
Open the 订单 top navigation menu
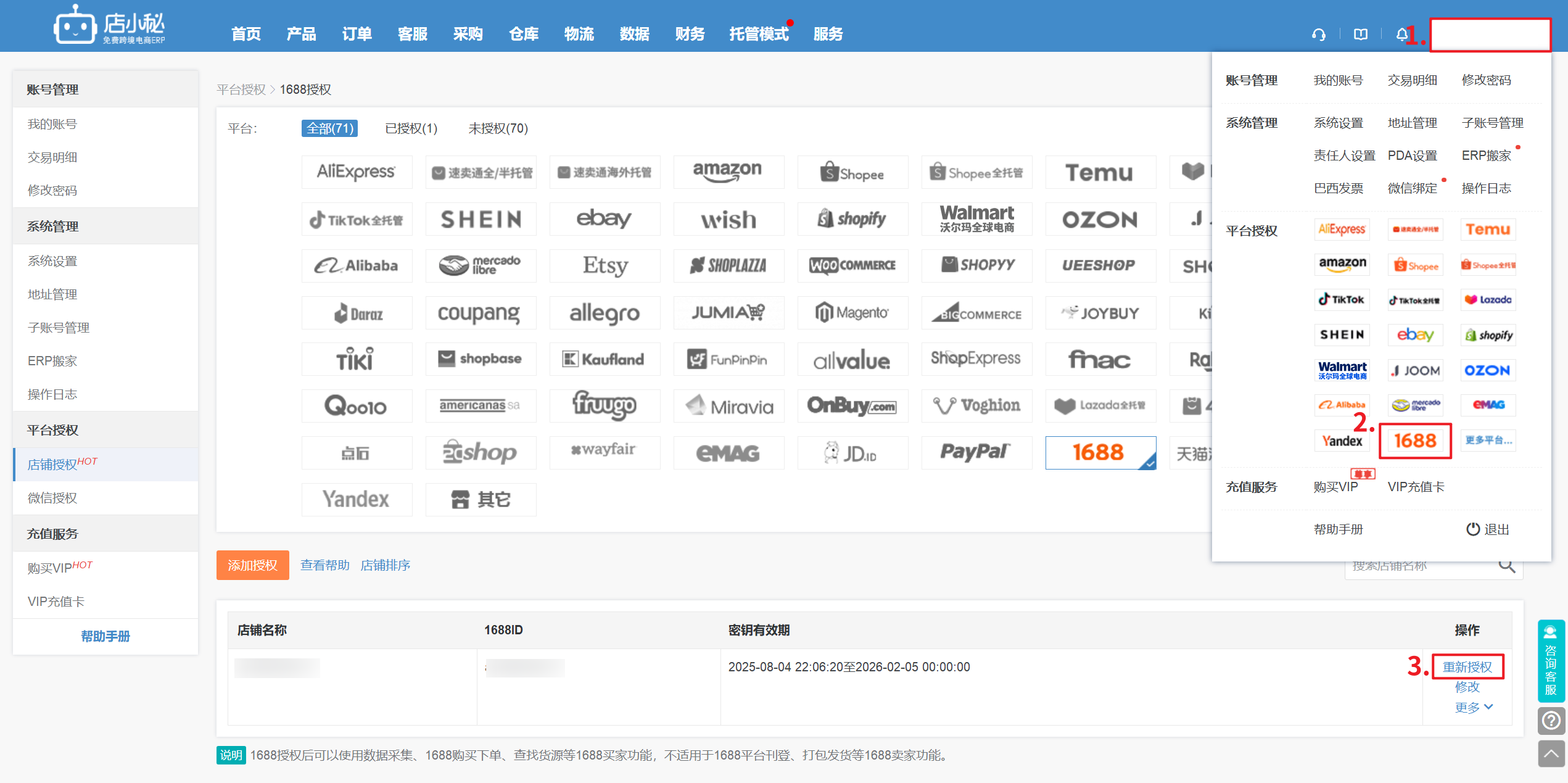click(357, 34)
